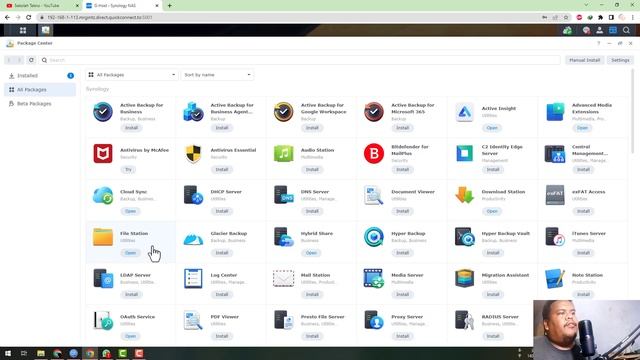Click the DNS Server package icon
The width and height of the screenshot is (640, 360).
(x=284, y=195)
